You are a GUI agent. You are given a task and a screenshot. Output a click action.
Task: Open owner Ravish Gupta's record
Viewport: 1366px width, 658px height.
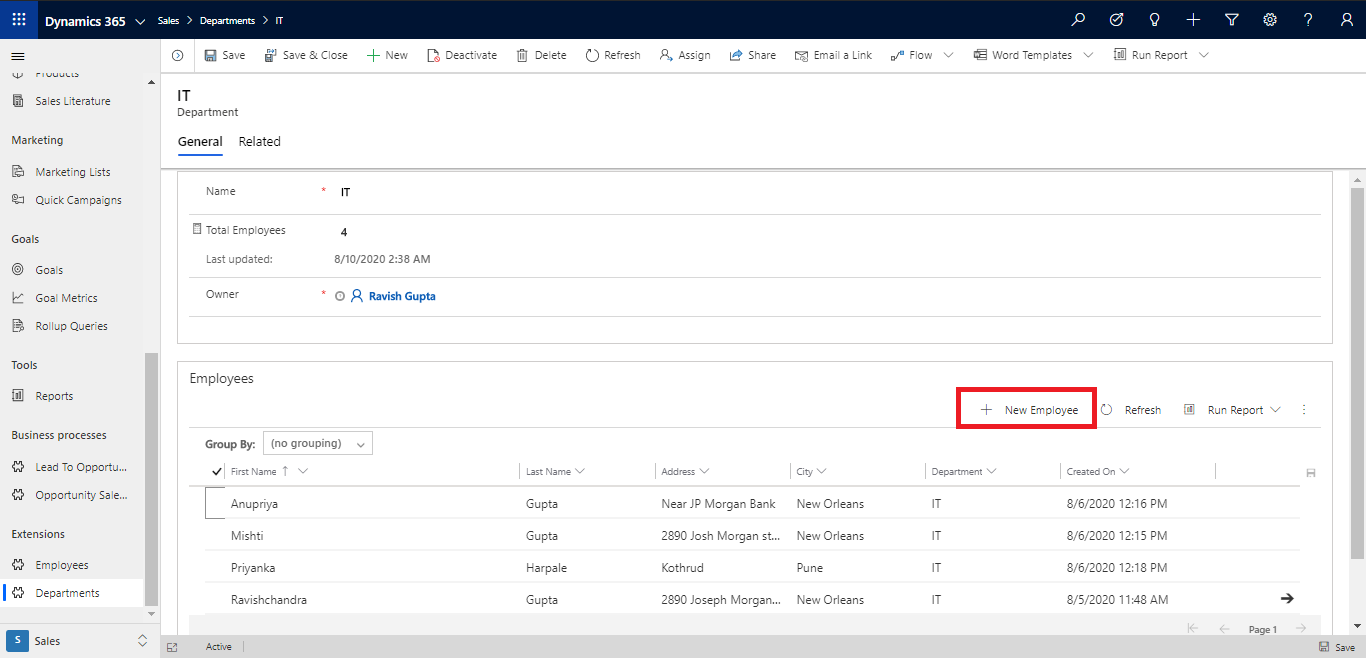[401, 295]
